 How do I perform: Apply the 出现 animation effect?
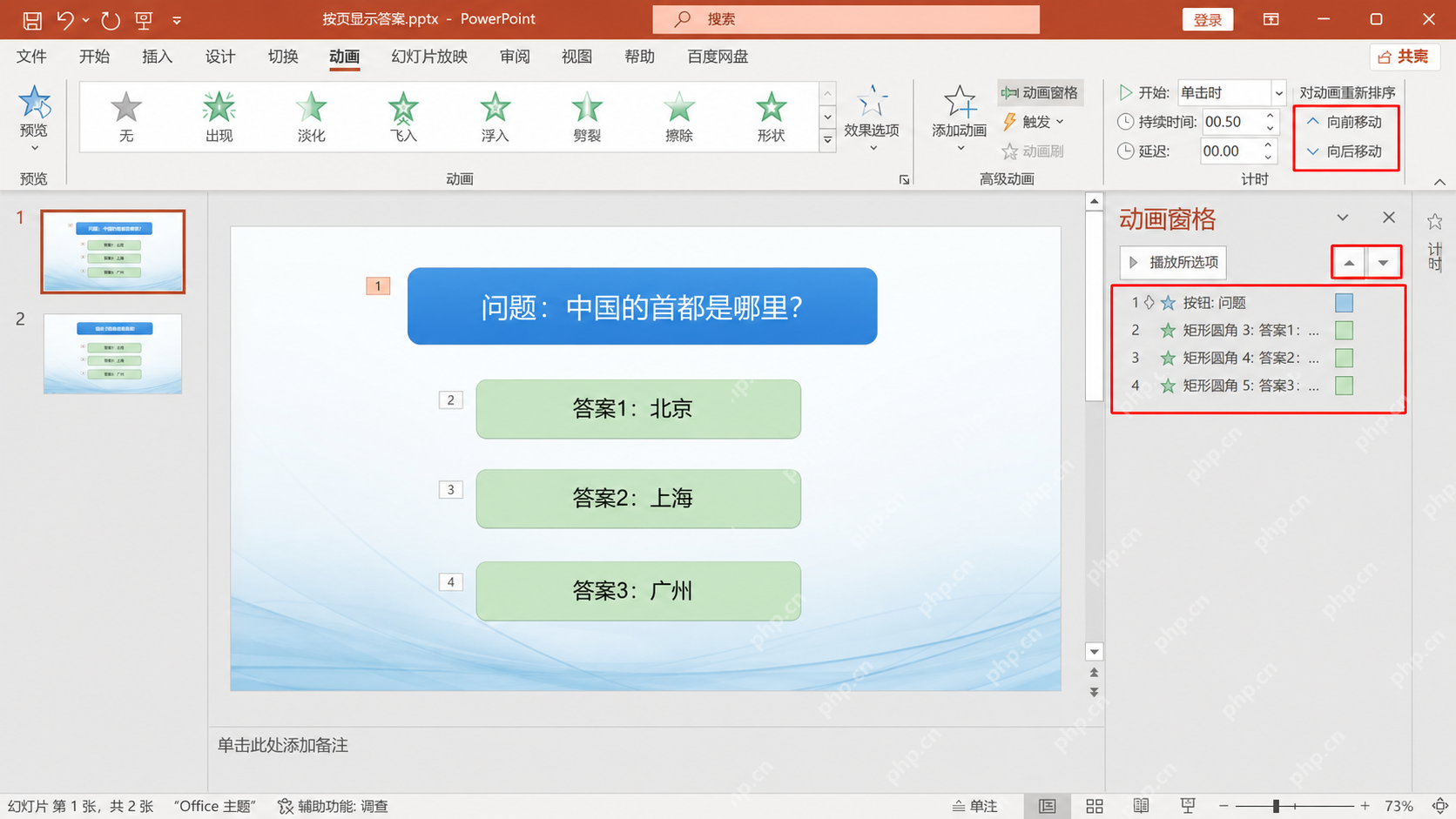(x=219, y=117)
